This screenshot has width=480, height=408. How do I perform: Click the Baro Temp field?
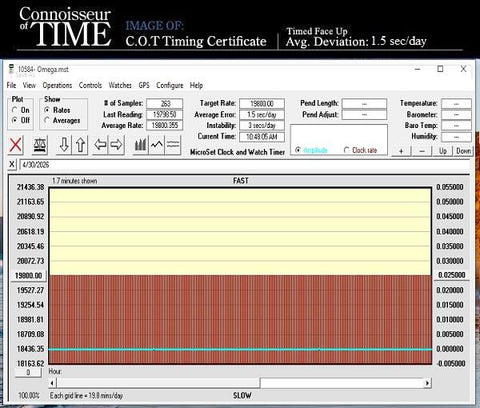tap(456, 126)
